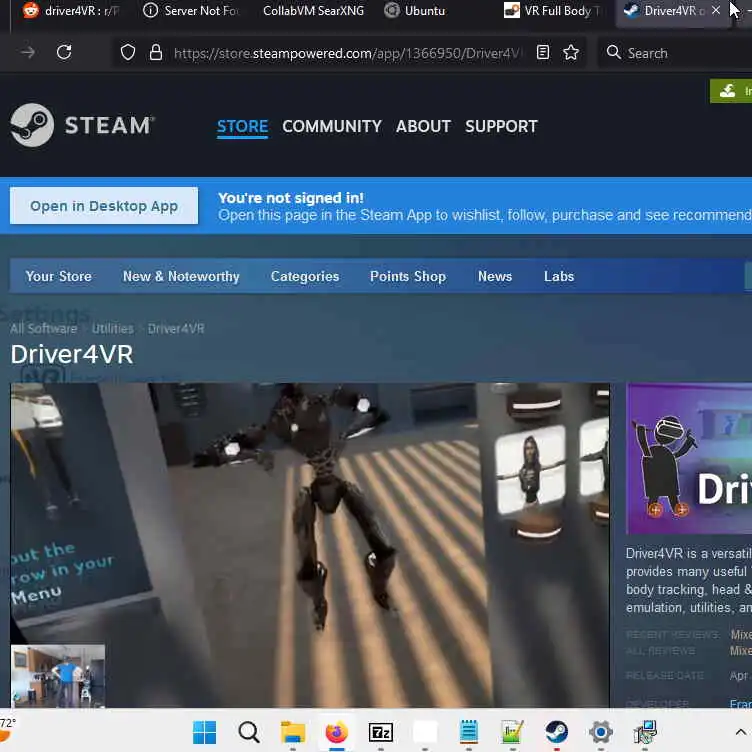Toggle reader view icon in the address bar
752x752 pixels.
coord(542,52)
